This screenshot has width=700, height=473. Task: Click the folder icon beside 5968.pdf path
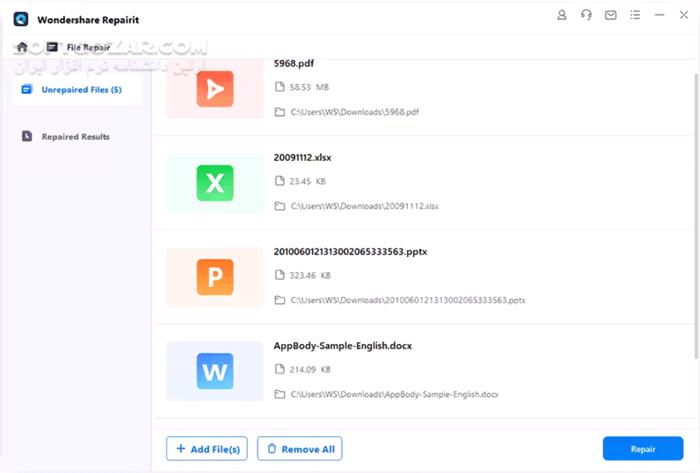[x=279, y=112]
